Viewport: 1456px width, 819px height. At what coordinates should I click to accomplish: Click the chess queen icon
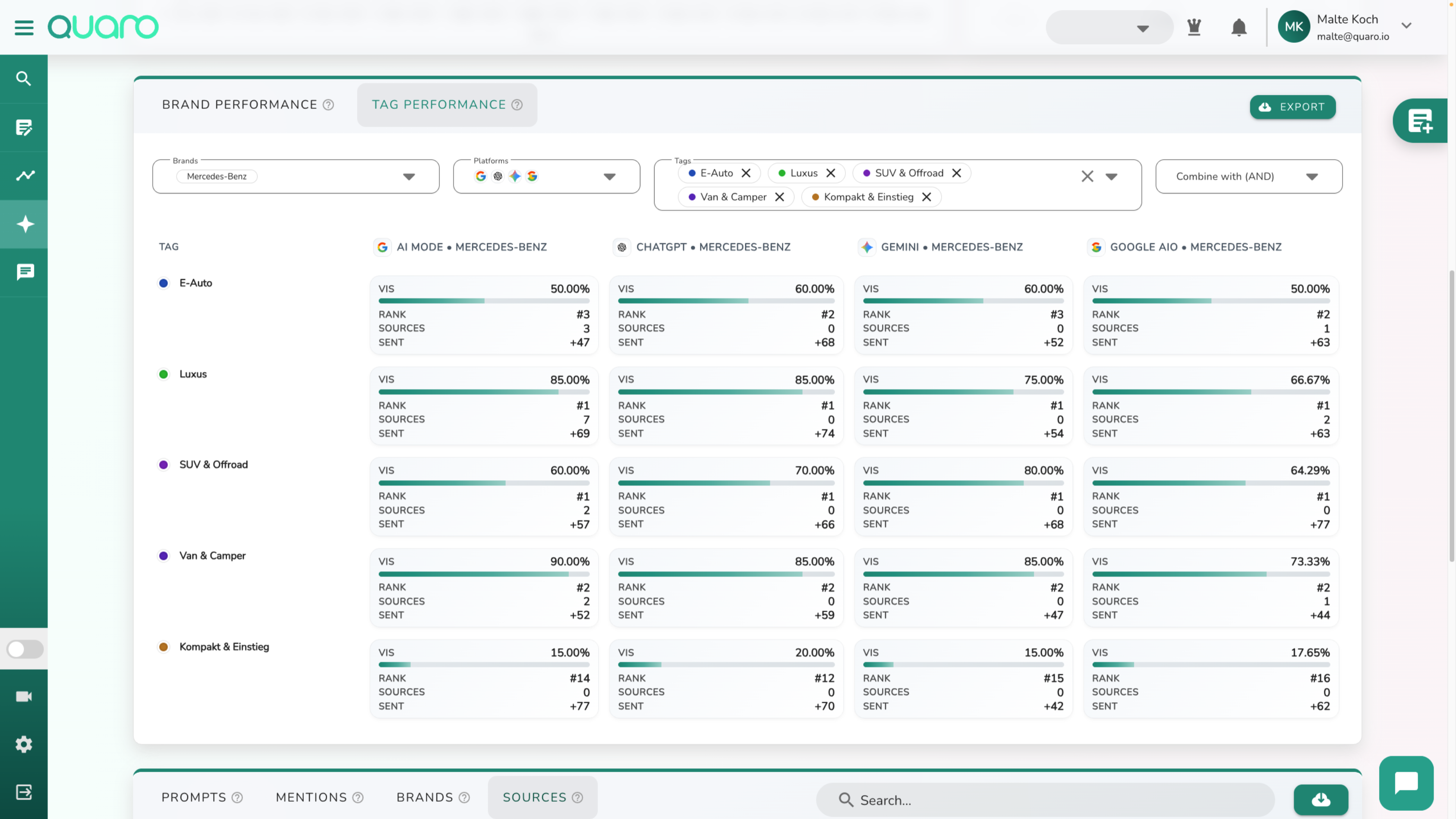click(x=1194, y=27)
